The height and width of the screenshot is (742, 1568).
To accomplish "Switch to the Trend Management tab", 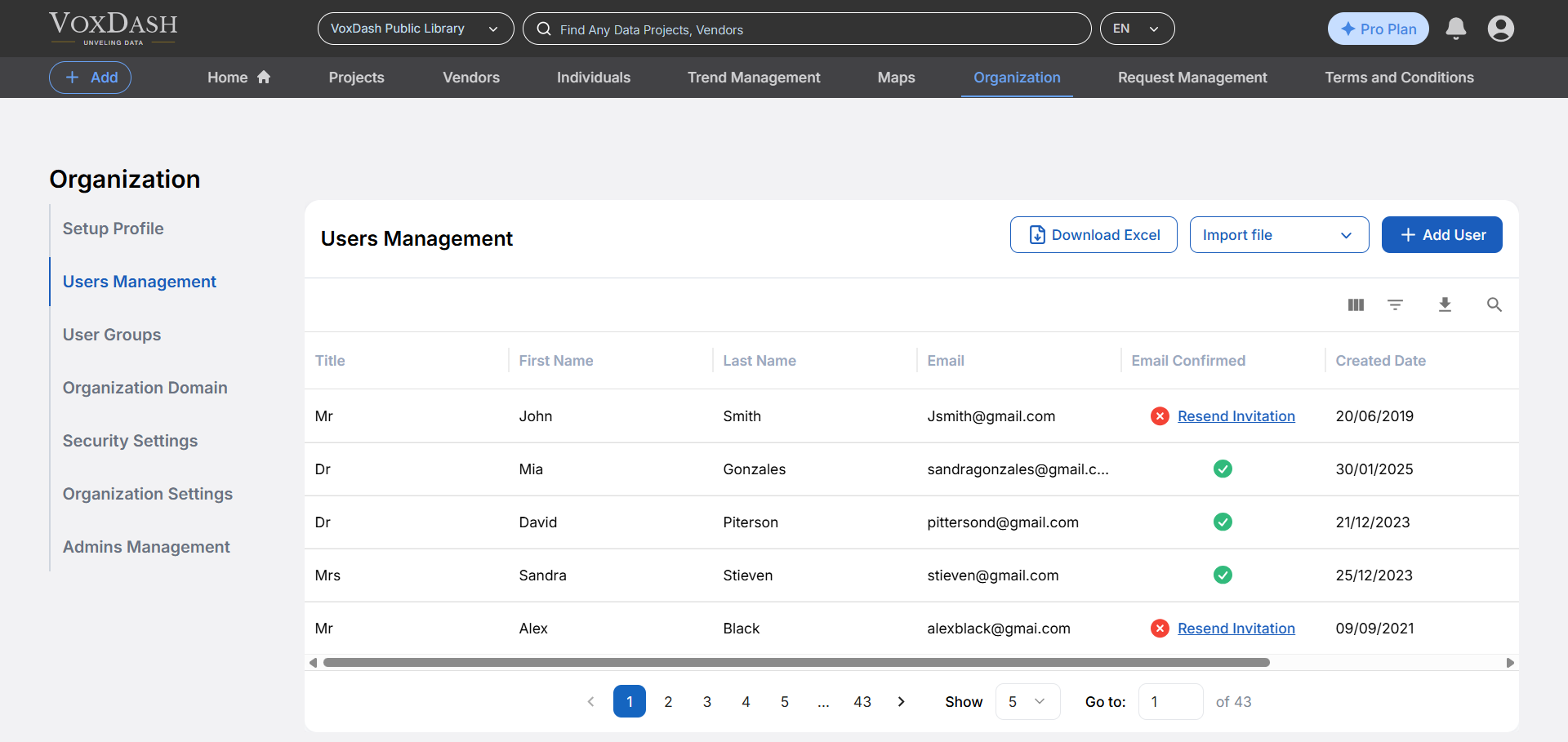I will tap(753, 78).
